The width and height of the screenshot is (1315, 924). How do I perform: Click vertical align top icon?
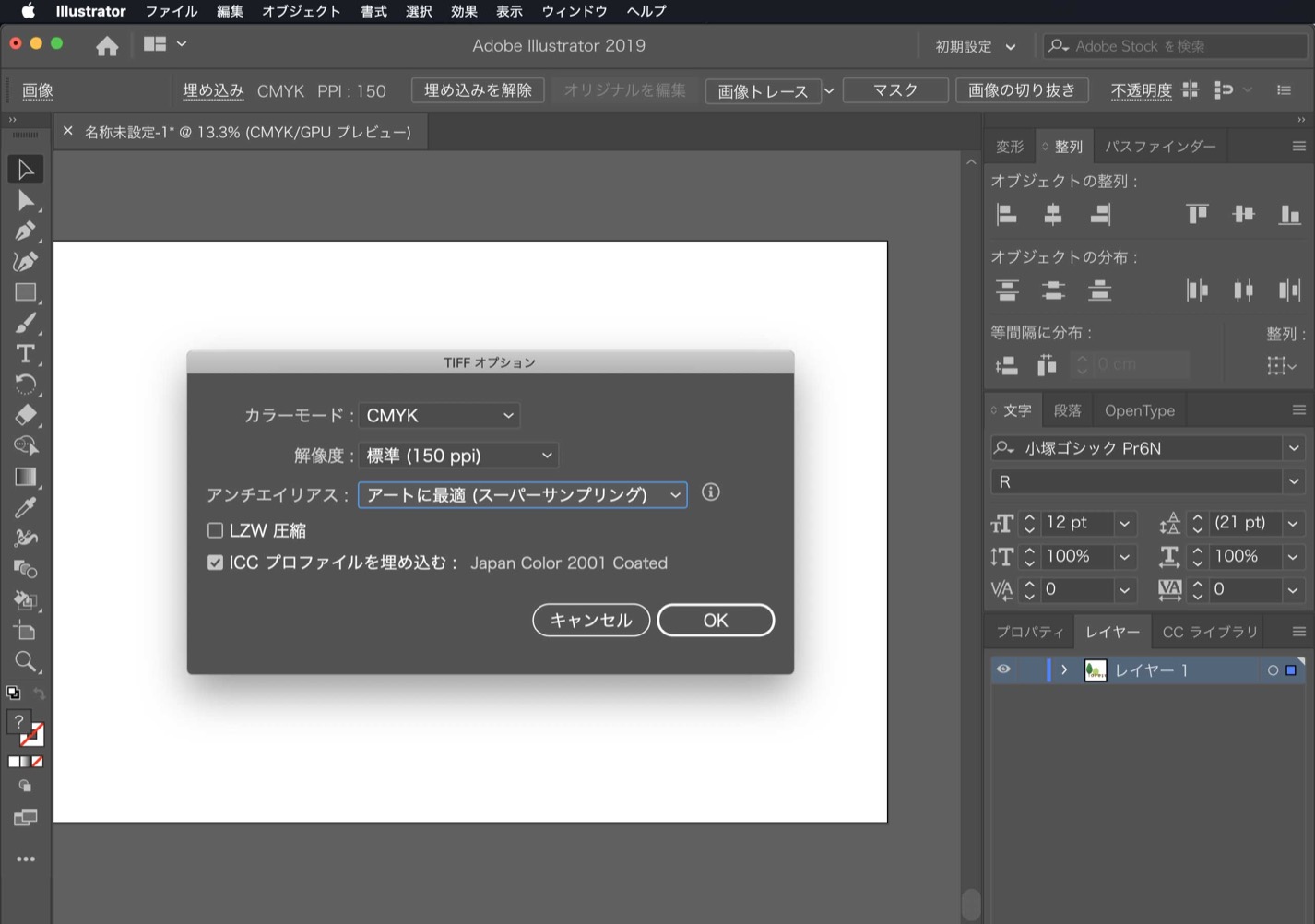tap(1197, 215)
